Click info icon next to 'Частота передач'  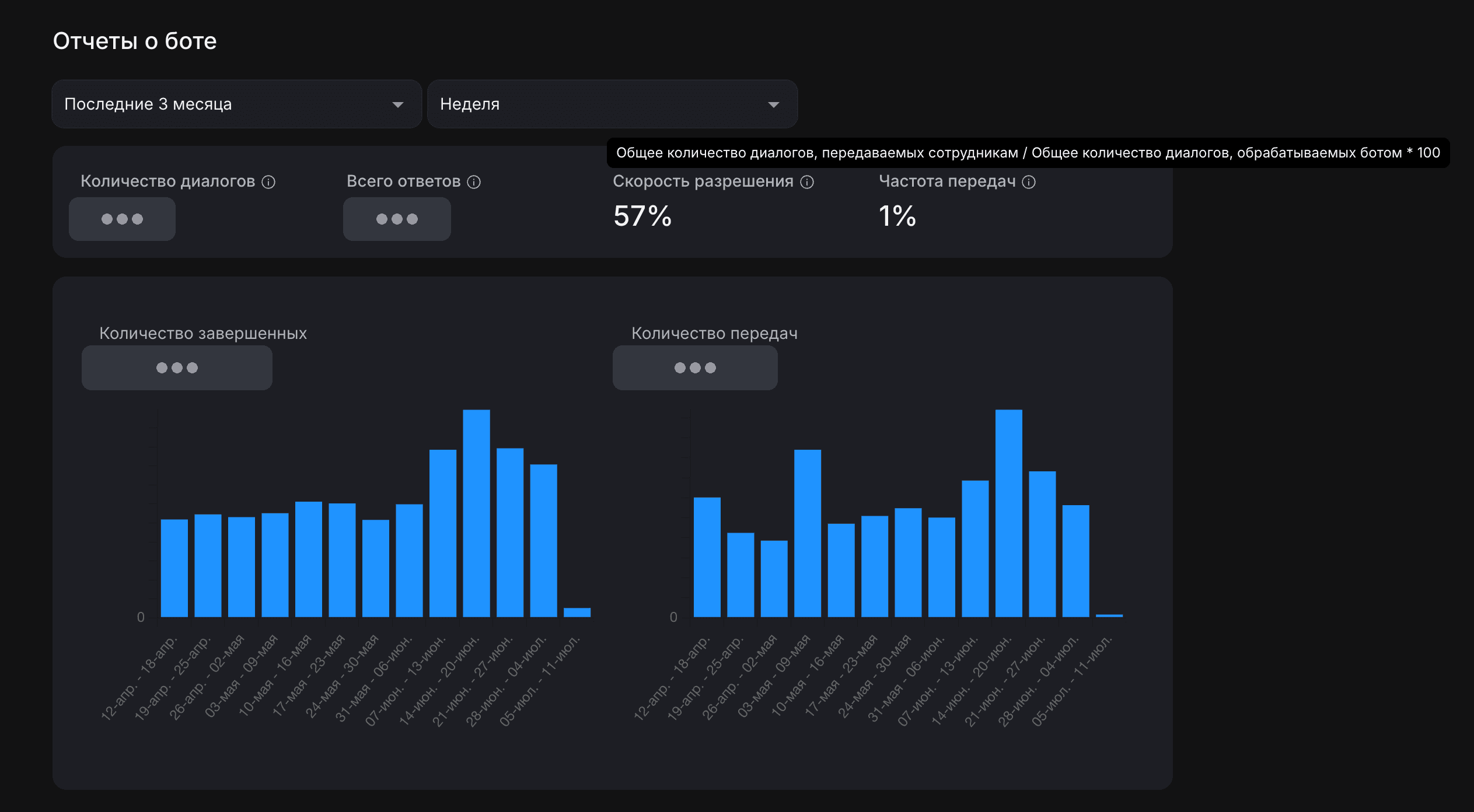1029,182
